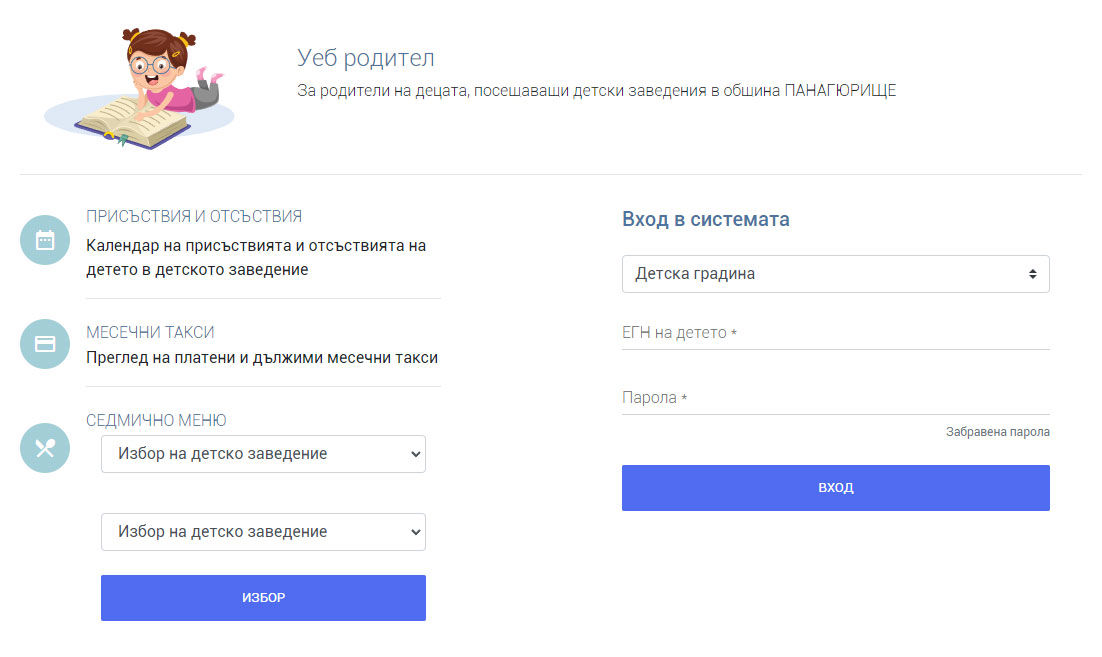Select the 'СЕДМИЧНО МЕНЮ' heading
Screen dimensions: 1102x657
point(156,420)
